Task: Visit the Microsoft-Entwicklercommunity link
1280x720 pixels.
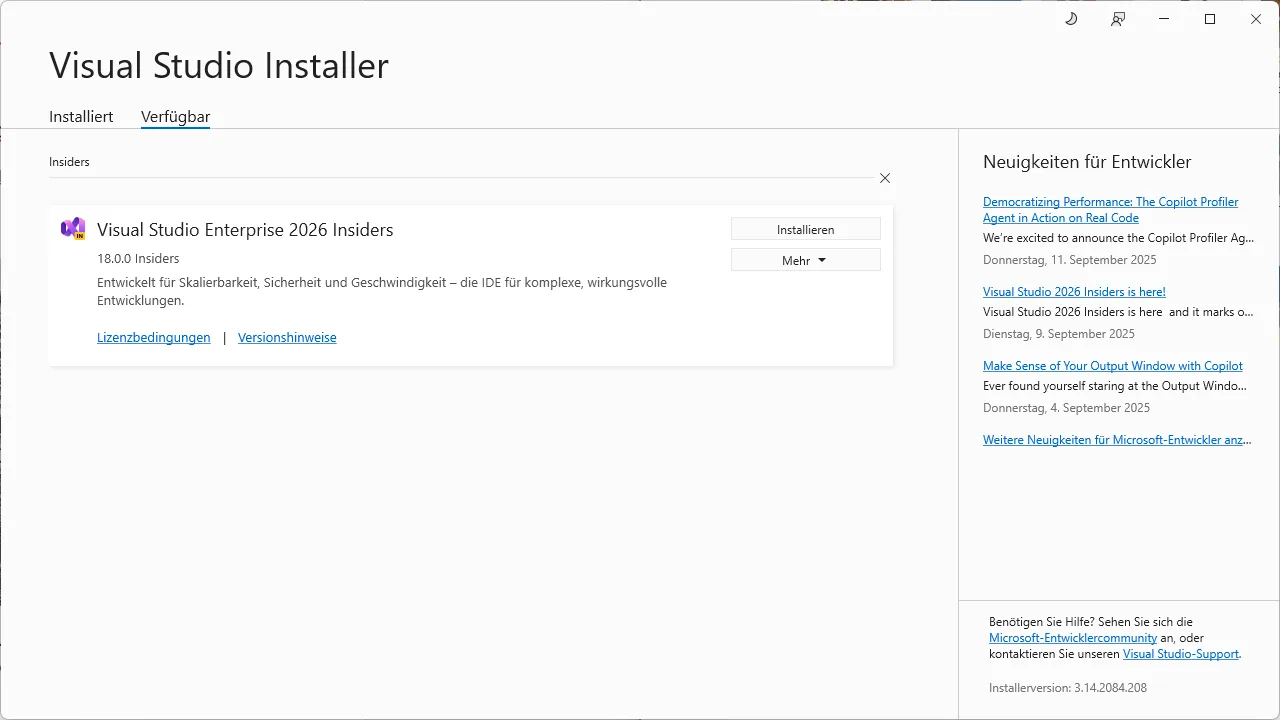Action: tap(1072, 638)
